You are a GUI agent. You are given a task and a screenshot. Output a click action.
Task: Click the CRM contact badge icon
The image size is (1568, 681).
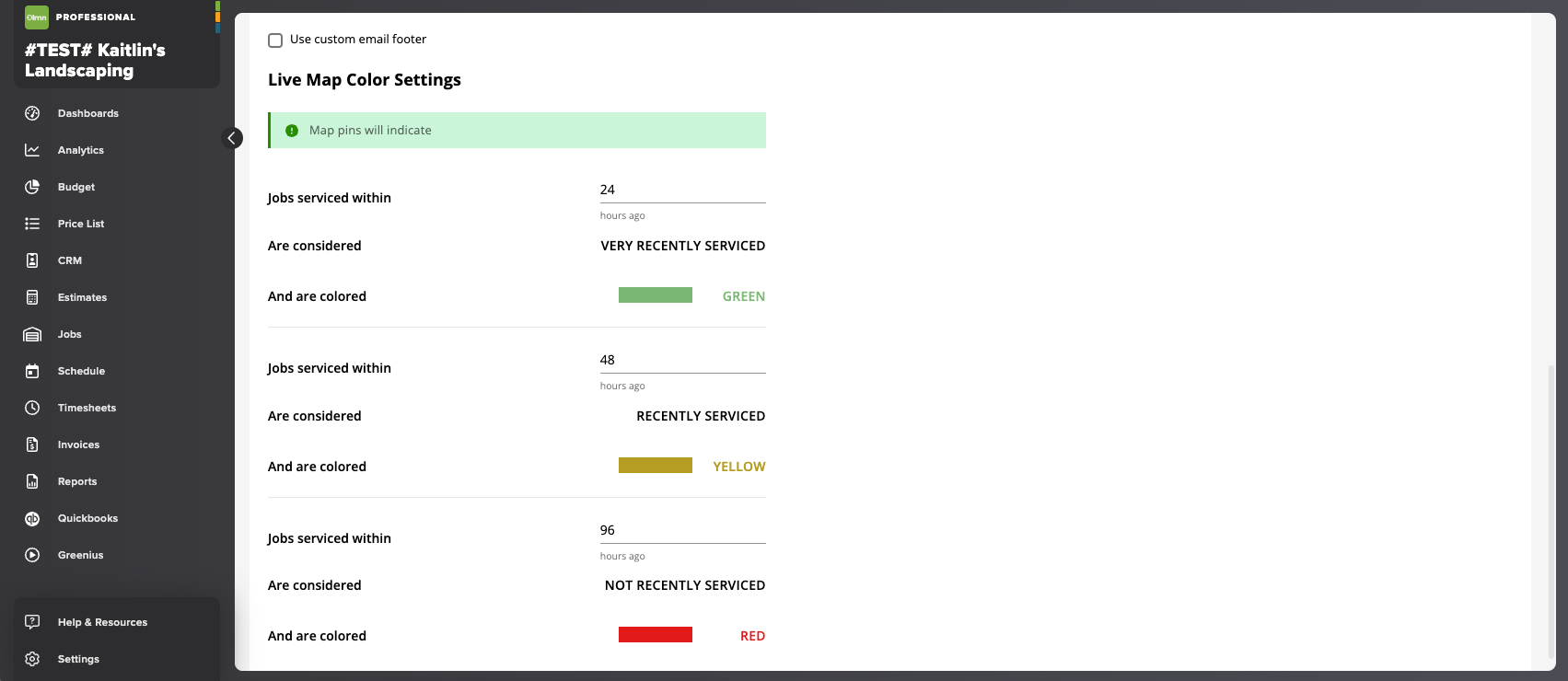point(32,260)
